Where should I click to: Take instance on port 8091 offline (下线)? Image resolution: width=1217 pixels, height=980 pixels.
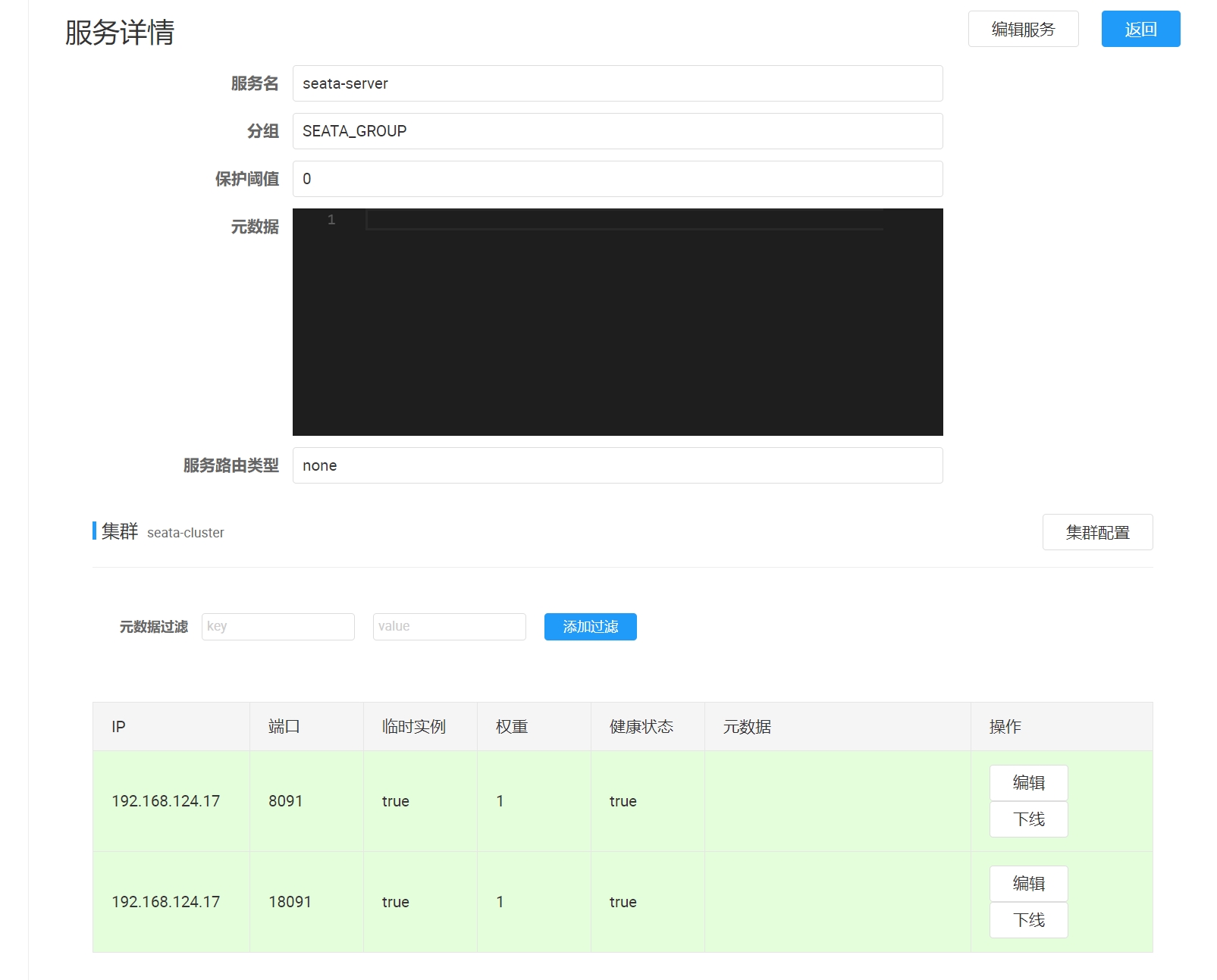coord(1028,819)
